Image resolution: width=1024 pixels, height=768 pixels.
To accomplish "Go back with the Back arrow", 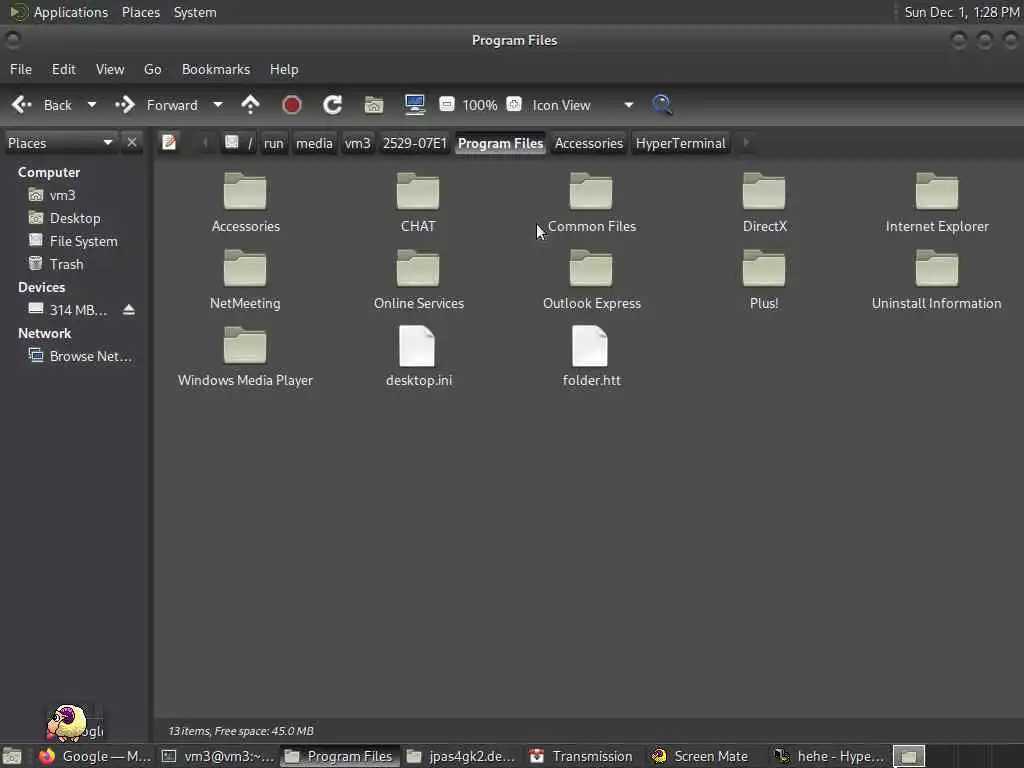I will [42, 105].
